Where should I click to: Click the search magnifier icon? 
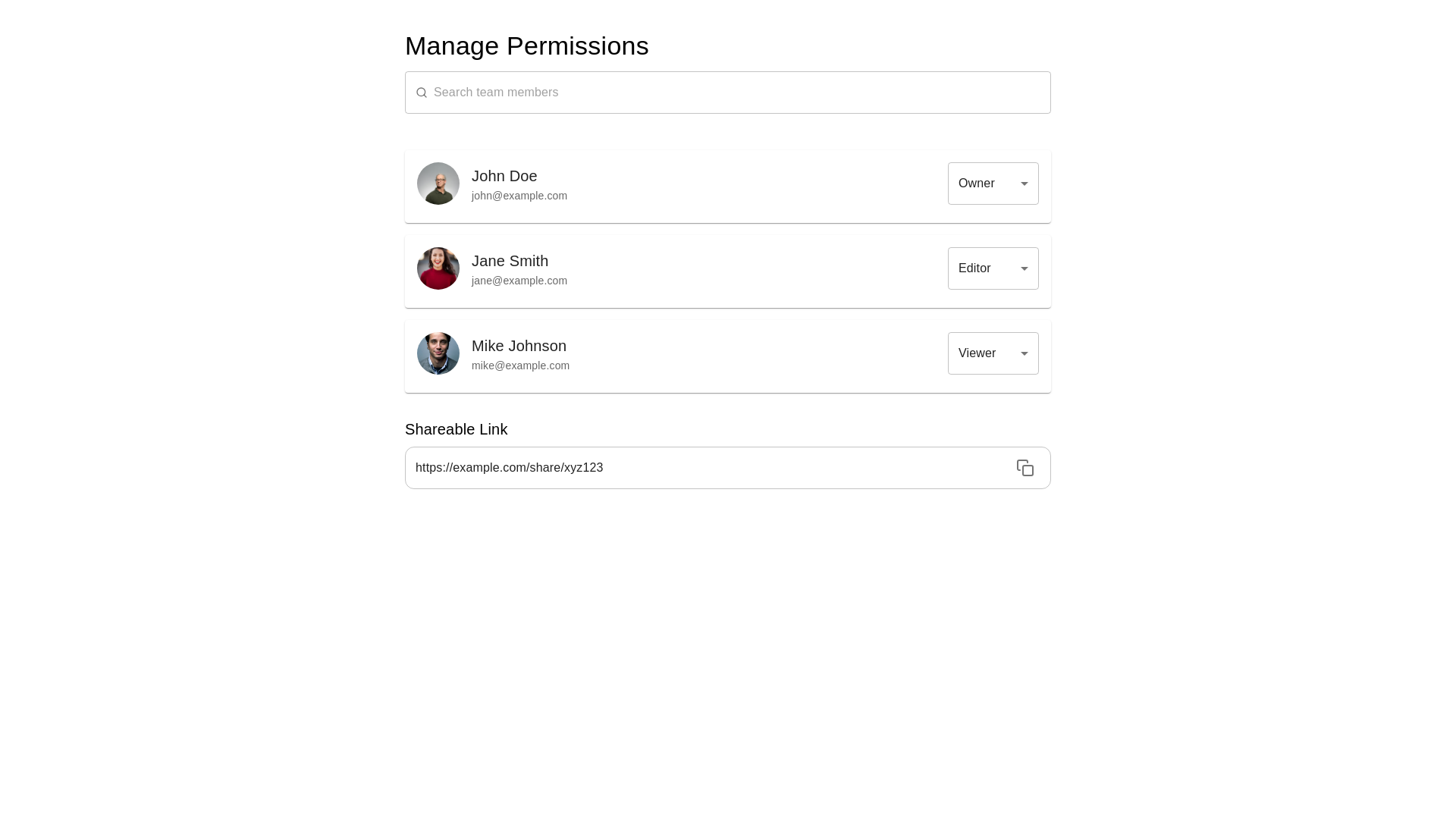click(422, 93)
